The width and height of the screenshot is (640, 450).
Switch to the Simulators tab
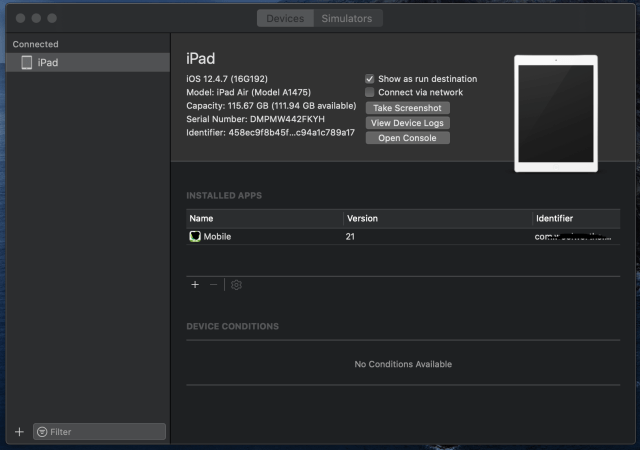pyautogui.click(x=347, y=18)
